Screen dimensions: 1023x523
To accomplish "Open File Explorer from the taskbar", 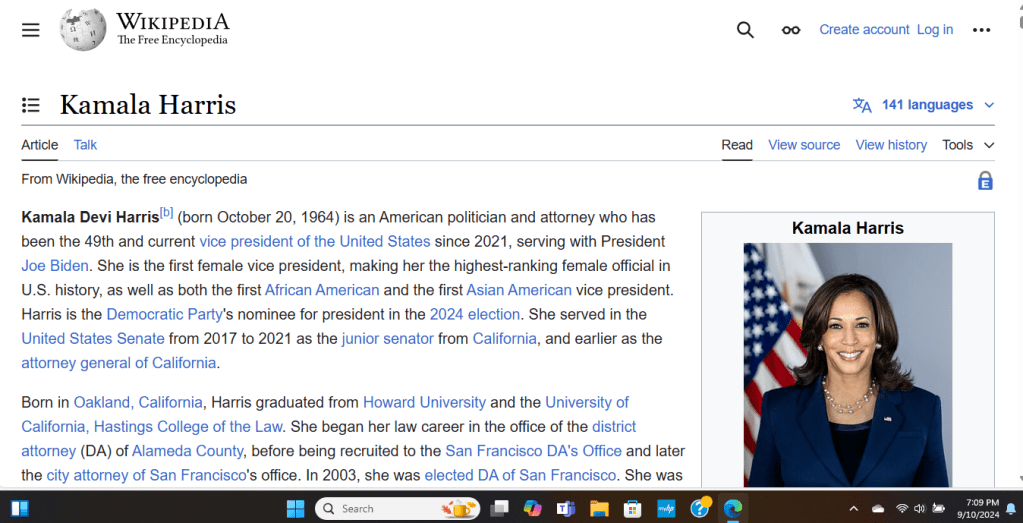I will (x=599, y=509).
